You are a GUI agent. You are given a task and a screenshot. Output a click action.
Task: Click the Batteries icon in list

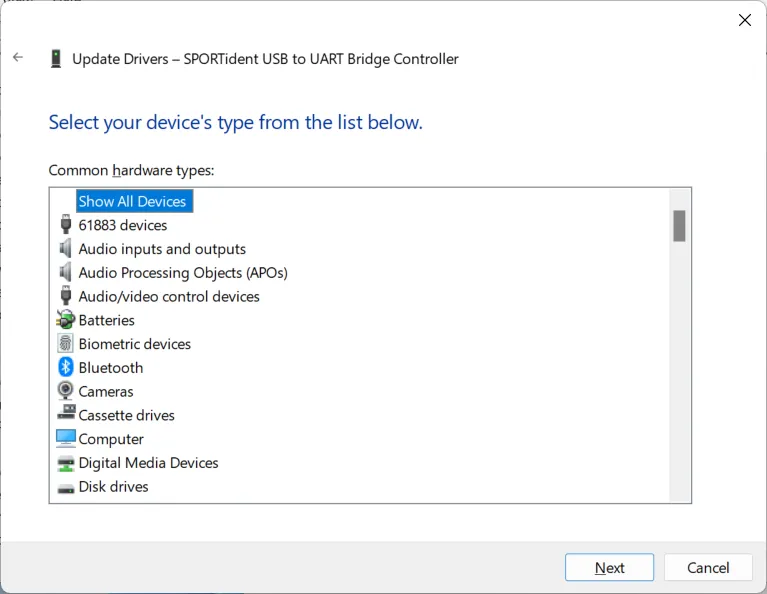(66, 320)
